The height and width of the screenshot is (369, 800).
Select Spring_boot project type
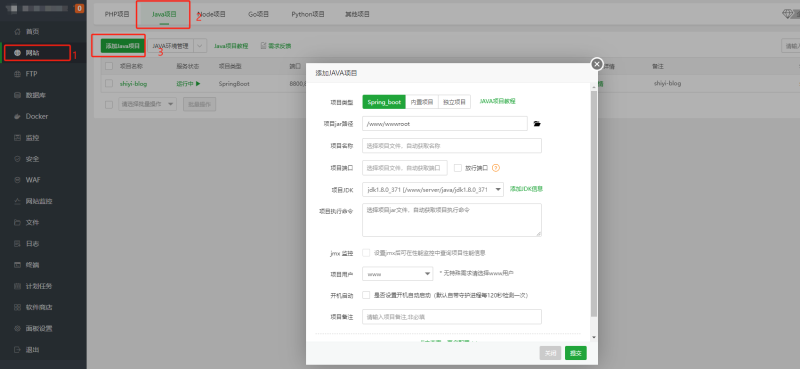click(384, 102)
